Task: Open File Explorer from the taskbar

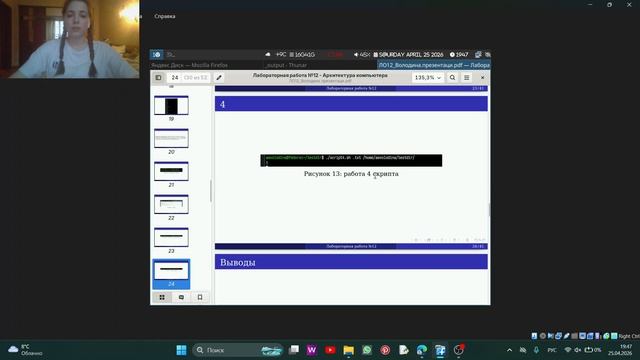Action: click(x=349, y=350)
